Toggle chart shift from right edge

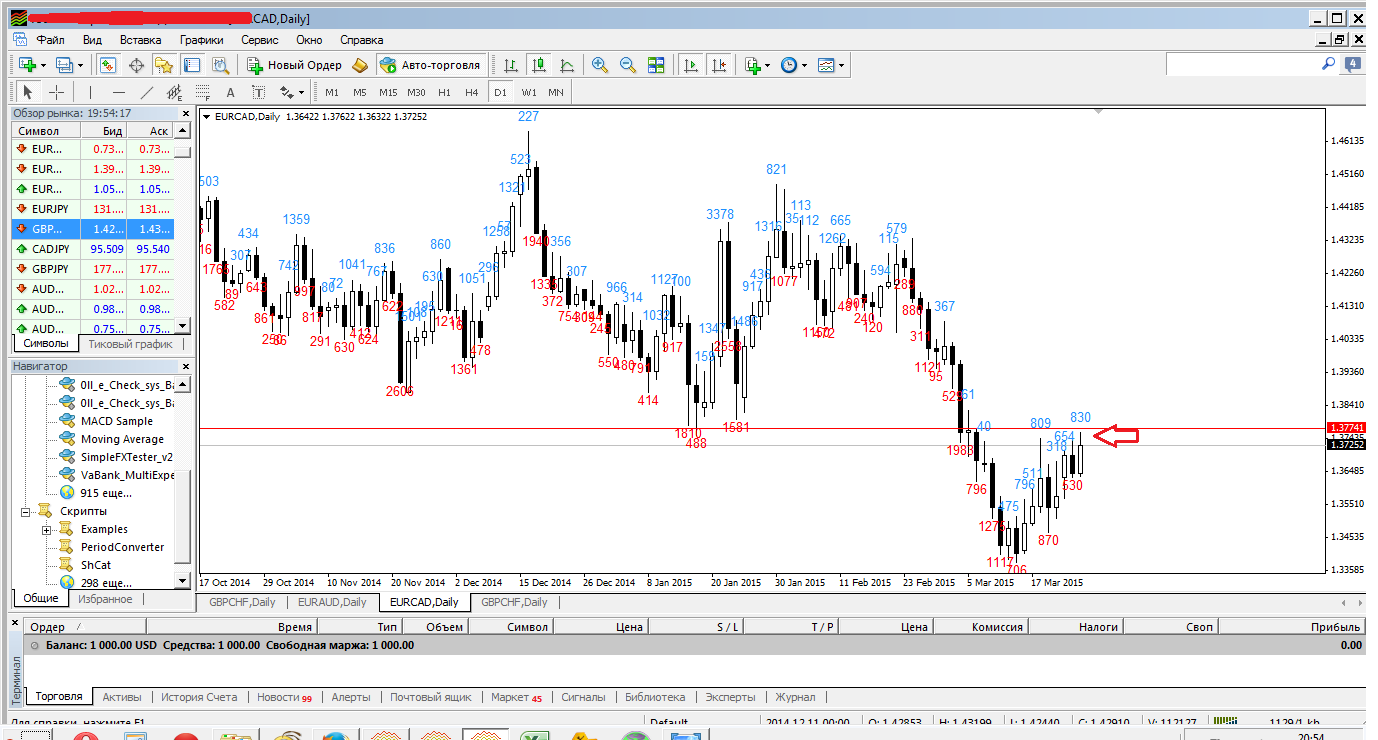[719, 65]
